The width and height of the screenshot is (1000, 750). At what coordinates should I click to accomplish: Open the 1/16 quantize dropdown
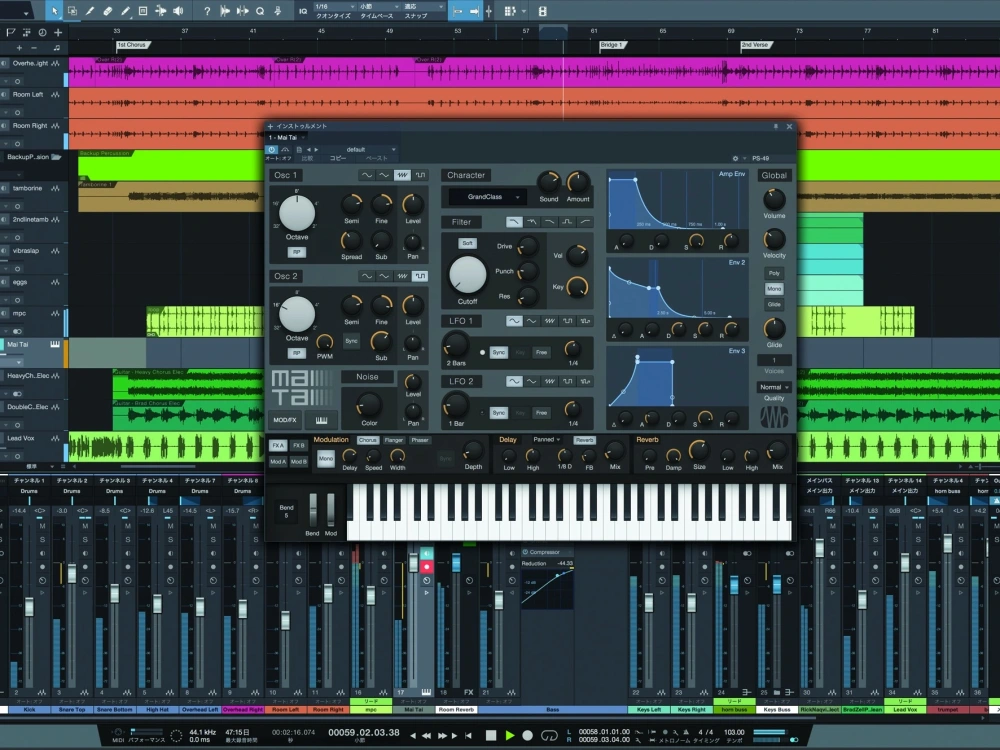(x=336, y=6)
